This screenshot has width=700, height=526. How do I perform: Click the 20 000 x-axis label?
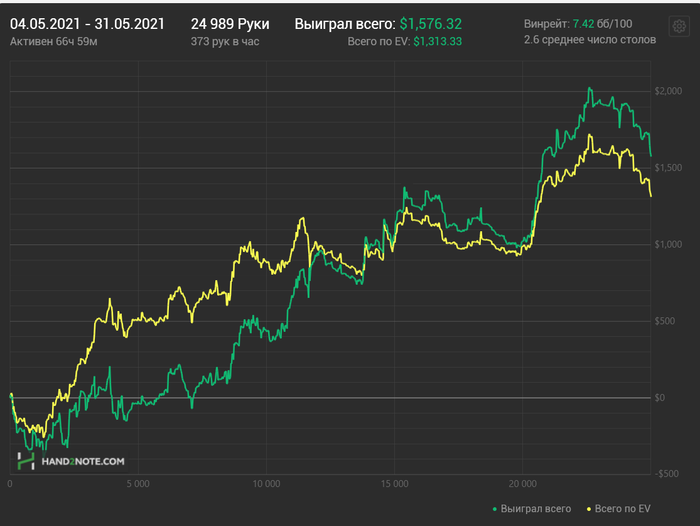[523, 484]
